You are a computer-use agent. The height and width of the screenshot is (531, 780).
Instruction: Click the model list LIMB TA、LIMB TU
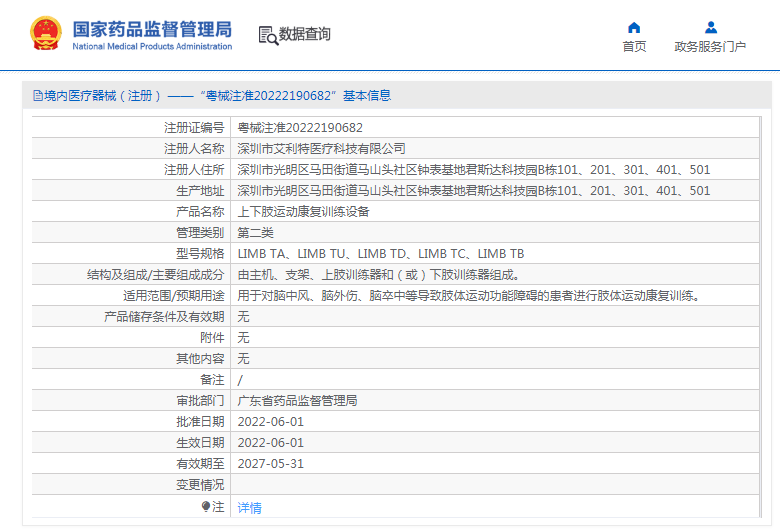point(381,254)
